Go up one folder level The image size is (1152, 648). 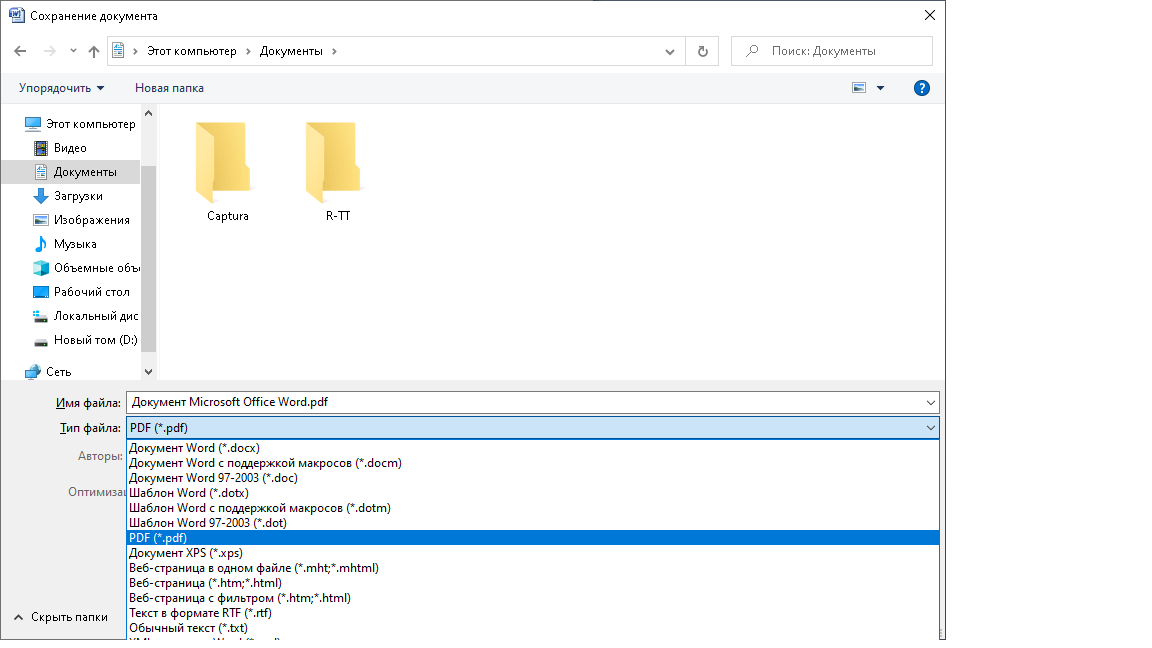coord(93,51)
